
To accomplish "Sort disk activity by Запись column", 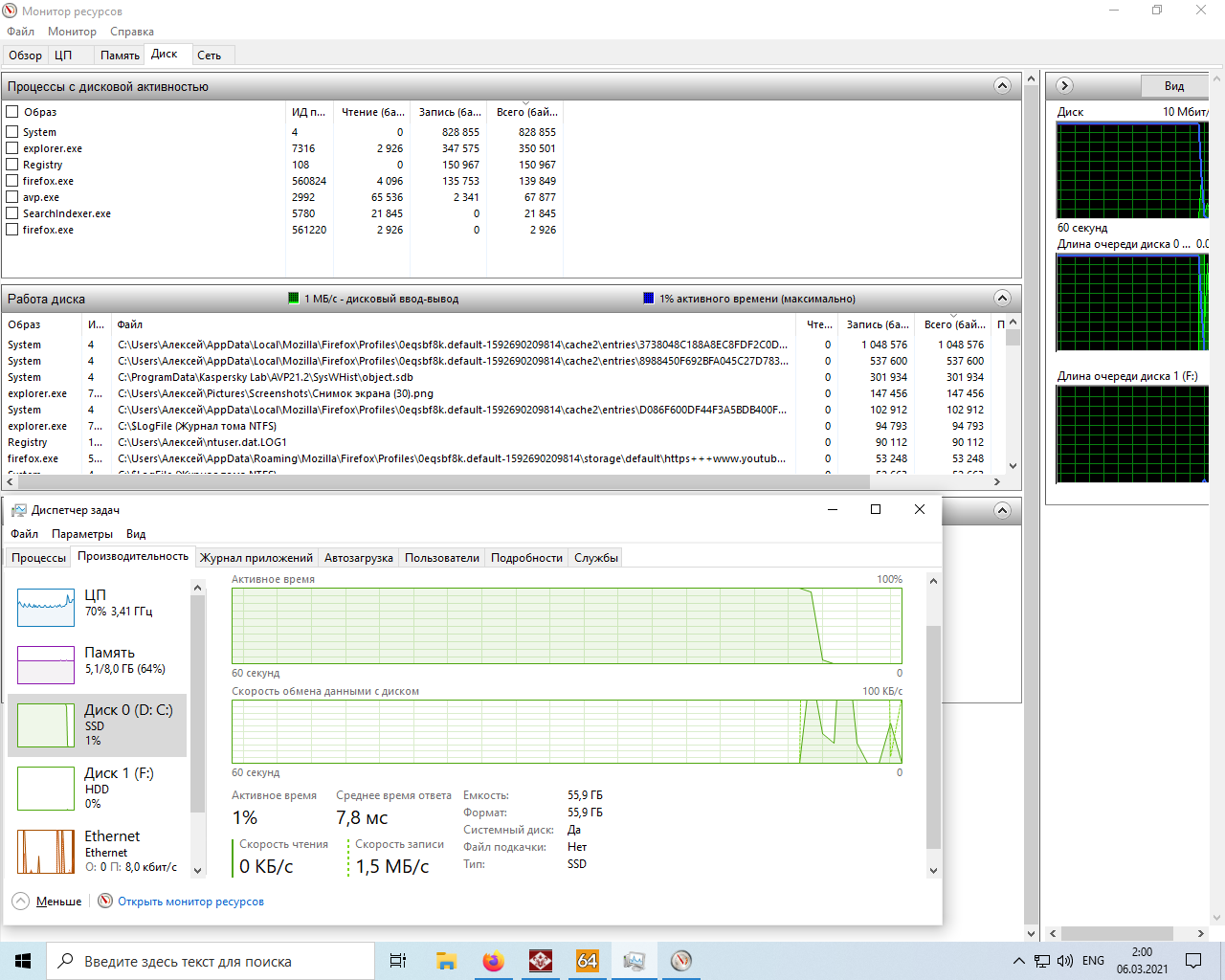I will pos(877,324).
